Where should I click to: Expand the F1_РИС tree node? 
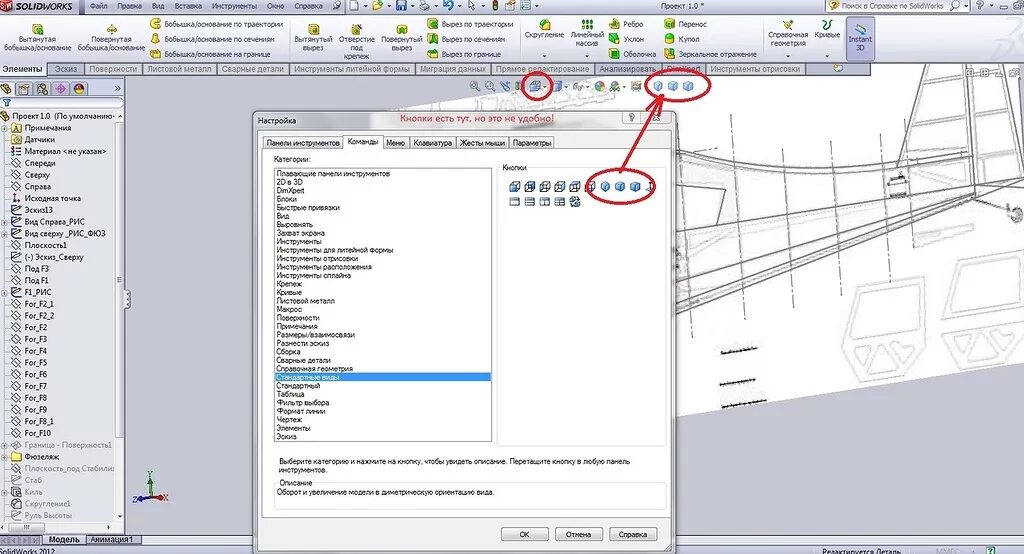(x=5, y=293)
